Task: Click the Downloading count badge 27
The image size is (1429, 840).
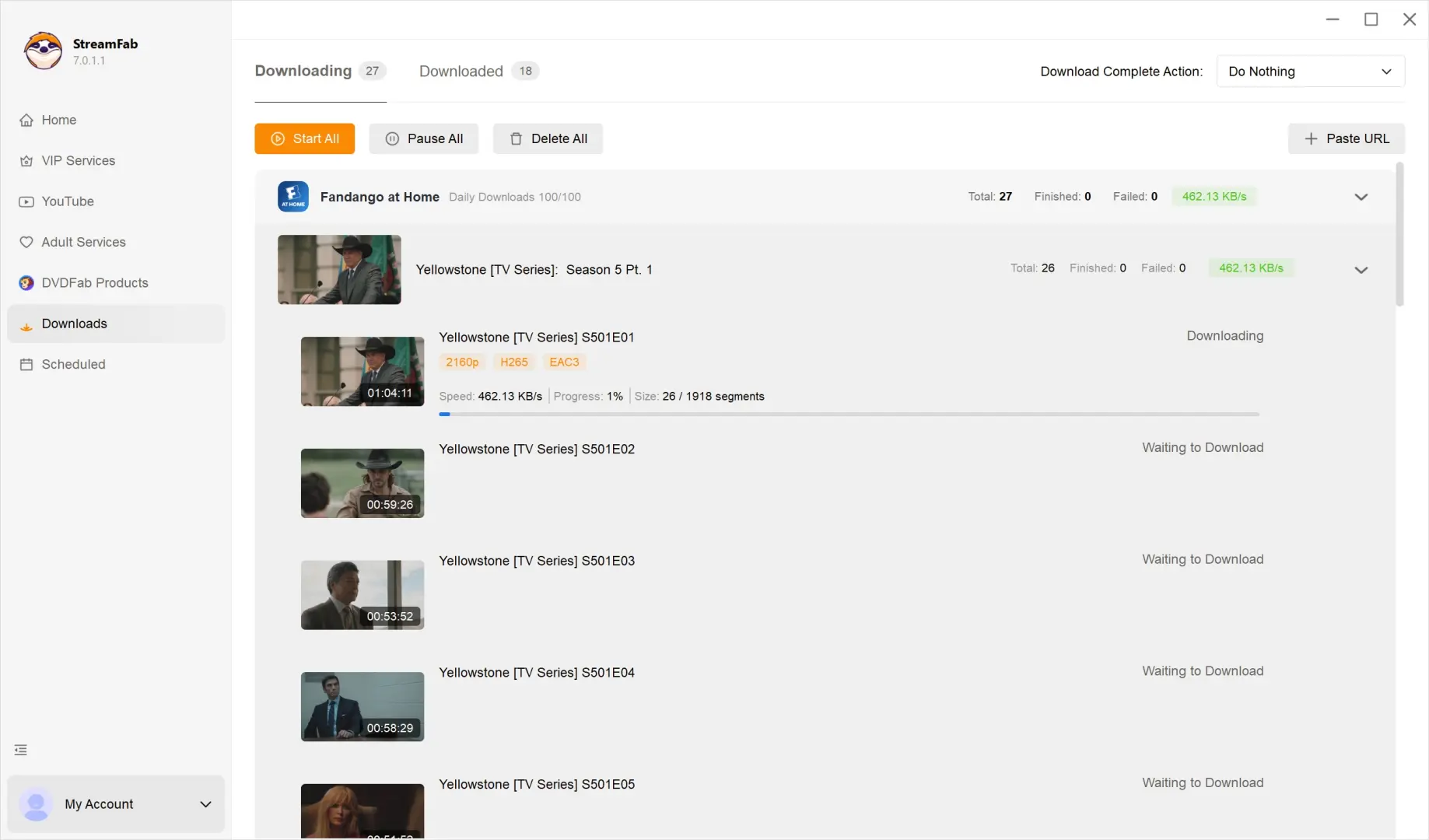Action: pos(373,71)
